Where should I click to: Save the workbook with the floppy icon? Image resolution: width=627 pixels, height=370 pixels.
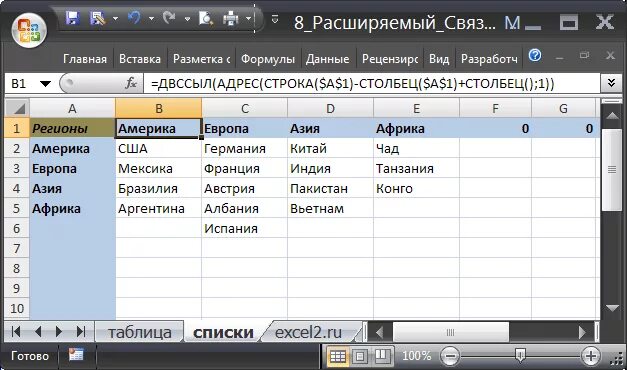[72, 18]
